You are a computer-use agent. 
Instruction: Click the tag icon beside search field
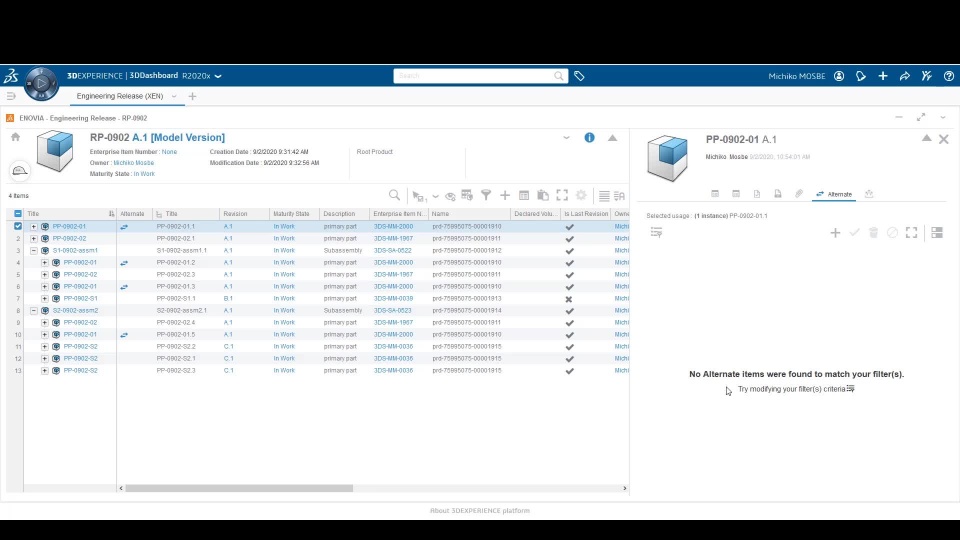pyautogui.click(x=579, y=77)
